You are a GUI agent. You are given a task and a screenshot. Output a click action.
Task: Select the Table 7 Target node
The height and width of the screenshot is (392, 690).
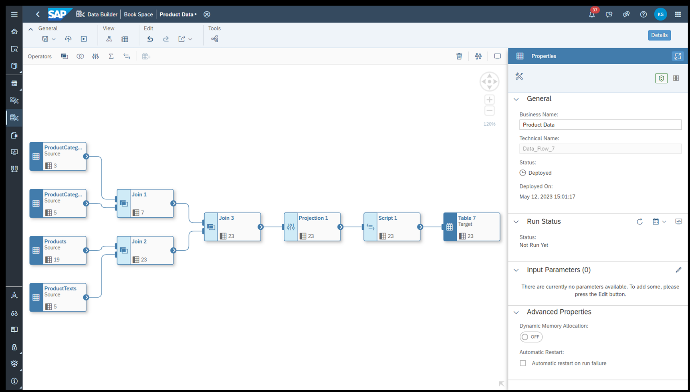(472, 227)
